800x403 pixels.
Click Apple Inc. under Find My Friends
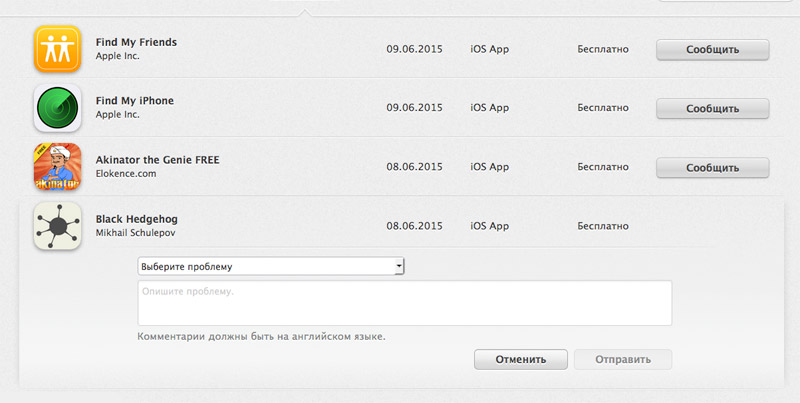click(x=117, y=56)
